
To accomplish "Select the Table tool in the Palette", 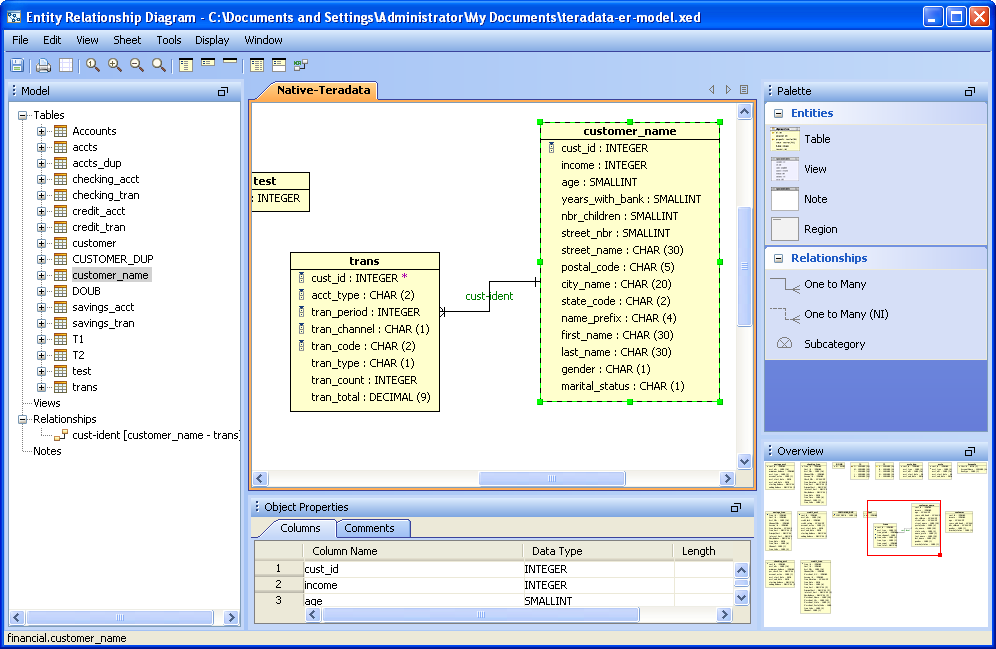I will (815, 139).
